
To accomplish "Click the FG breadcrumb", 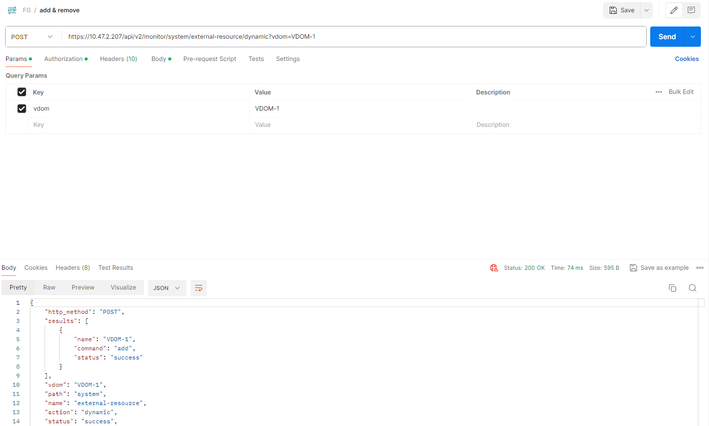I will [x=27, y=10].
